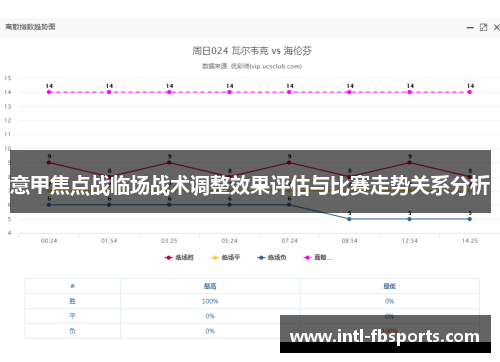Click the 0% lowest cell in 胜 row
Screen dimensions: 500x362
coord(389,301)
